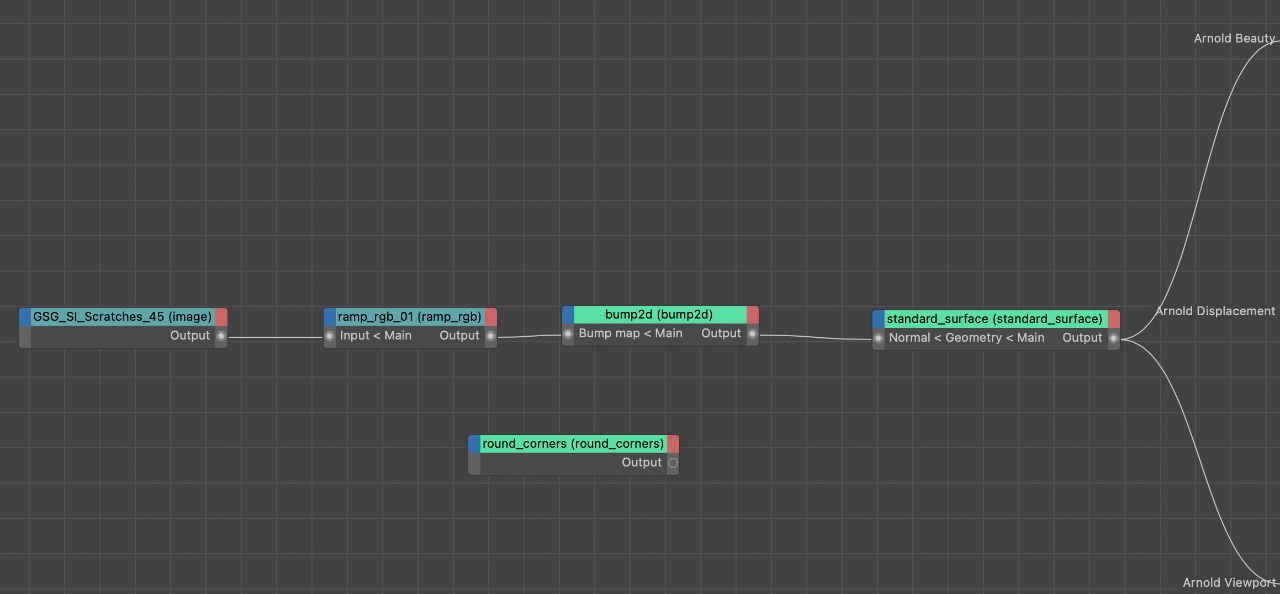Click the Output port of round_corners node
The height and width of the screenshot is (594, 1280).
point(671,462)
